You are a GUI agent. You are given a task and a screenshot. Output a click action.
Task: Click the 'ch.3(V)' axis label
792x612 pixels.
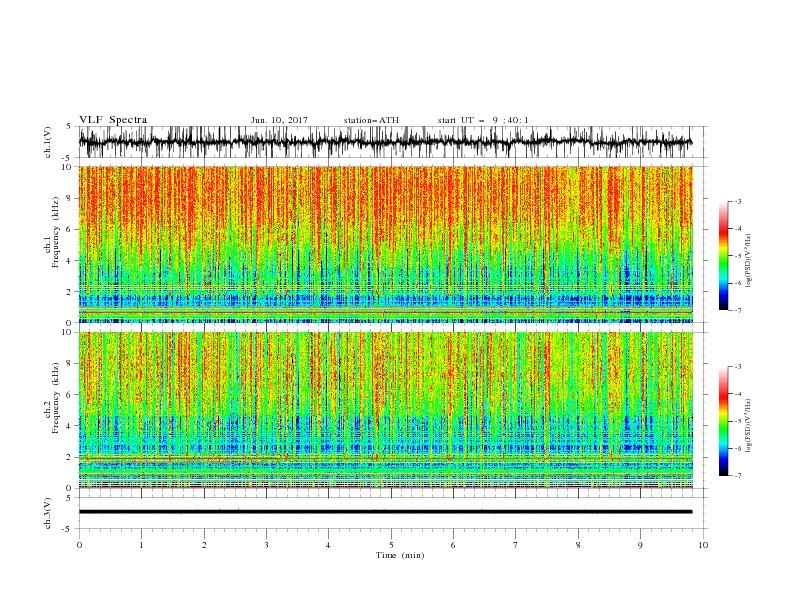point(48,513)
